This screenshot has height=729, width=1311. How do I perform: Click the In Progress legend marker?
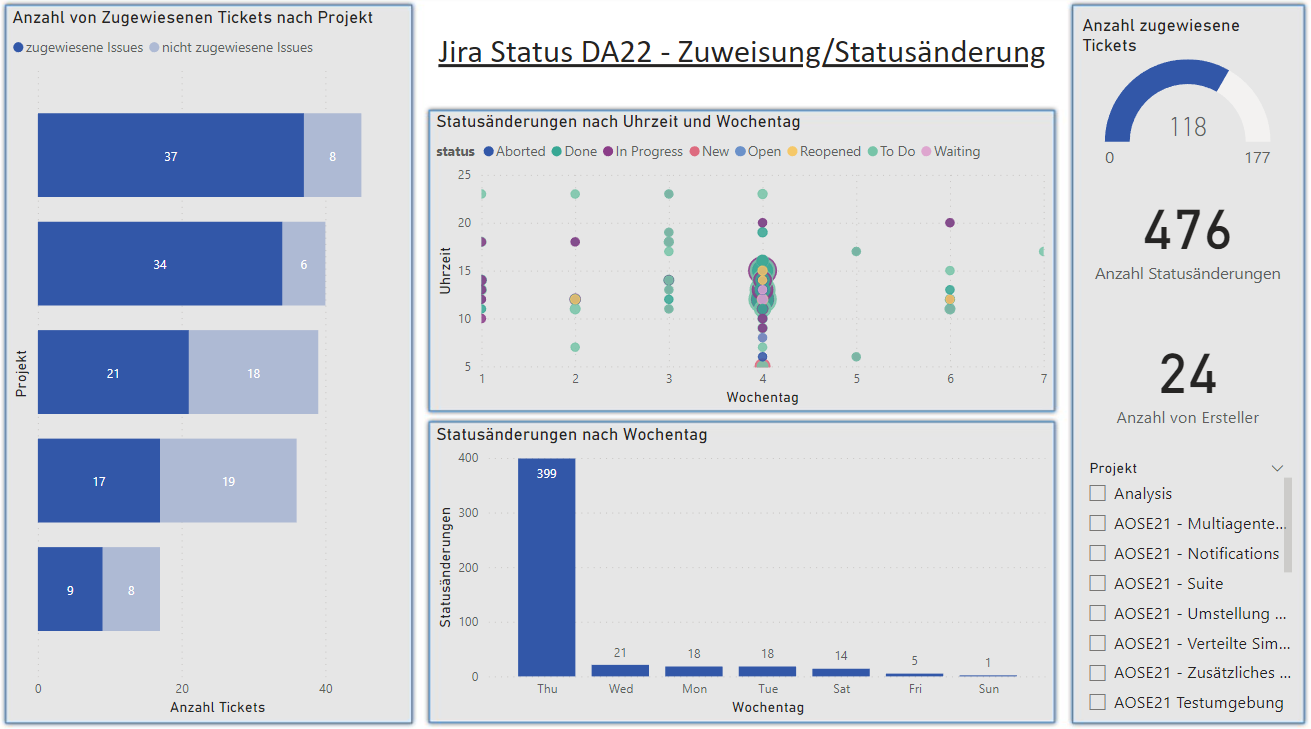tap(608, 152)
